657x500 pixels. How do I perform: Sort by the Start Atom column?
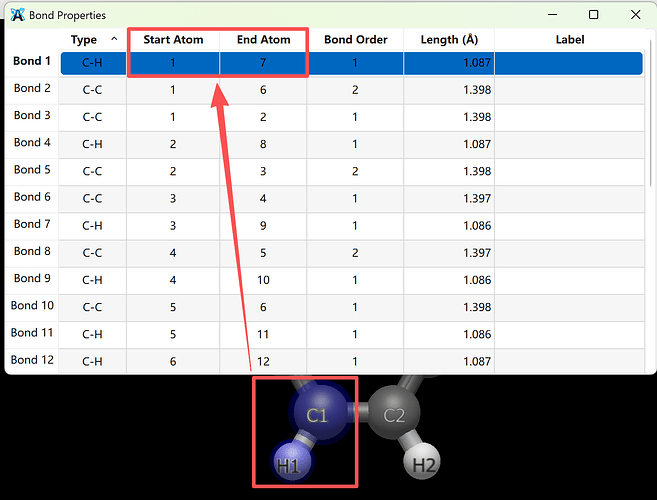pos(173,40)
